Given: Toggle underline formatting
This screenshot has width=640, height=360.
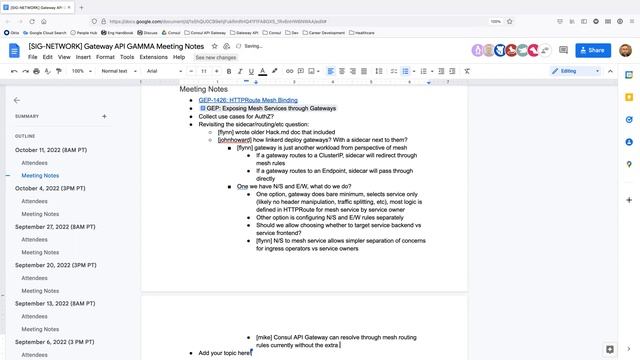Looking at the screenshot, I should point(251,71).
